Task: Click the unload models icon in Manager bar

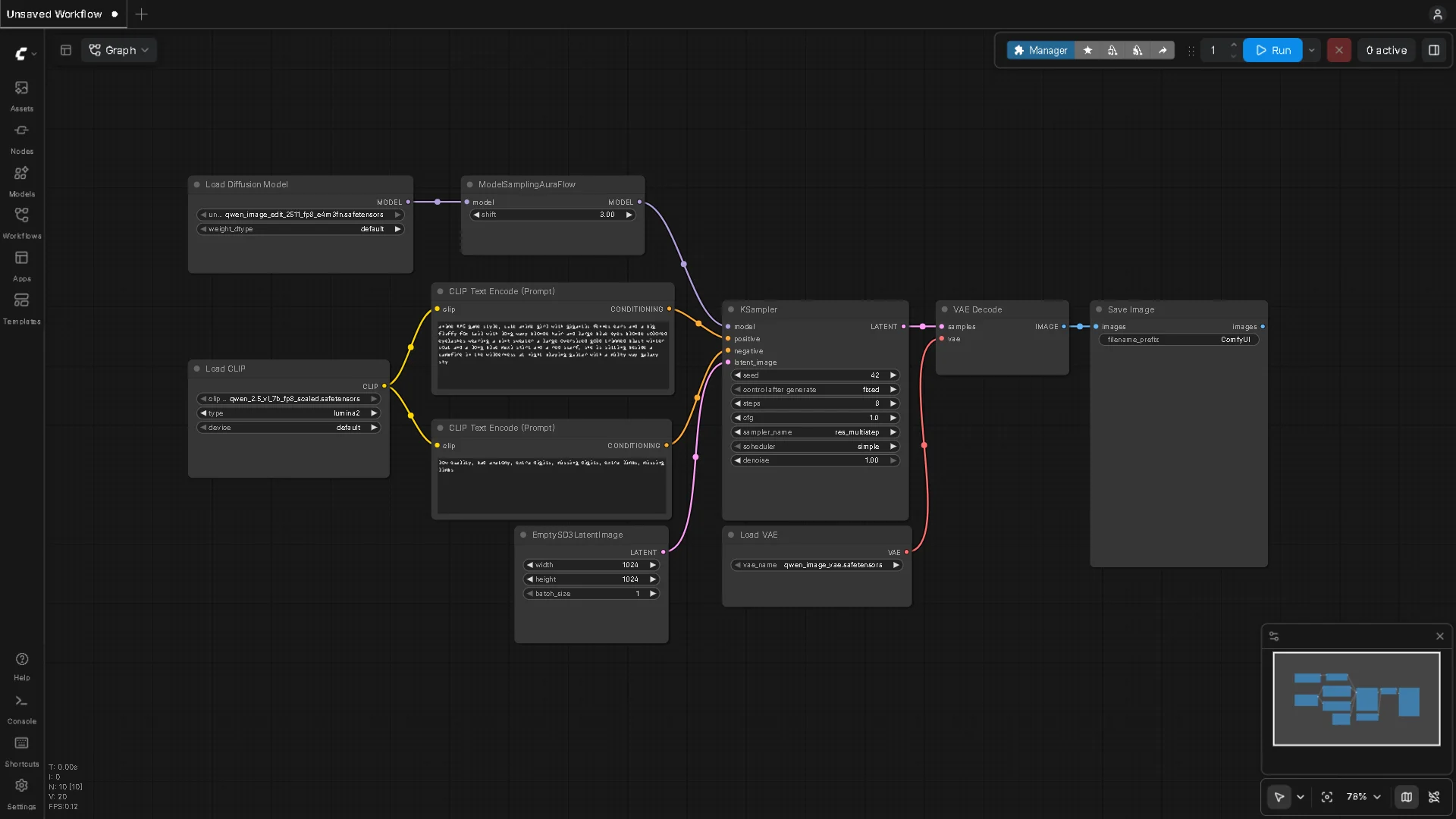Action: click(x=1112, y=50)
